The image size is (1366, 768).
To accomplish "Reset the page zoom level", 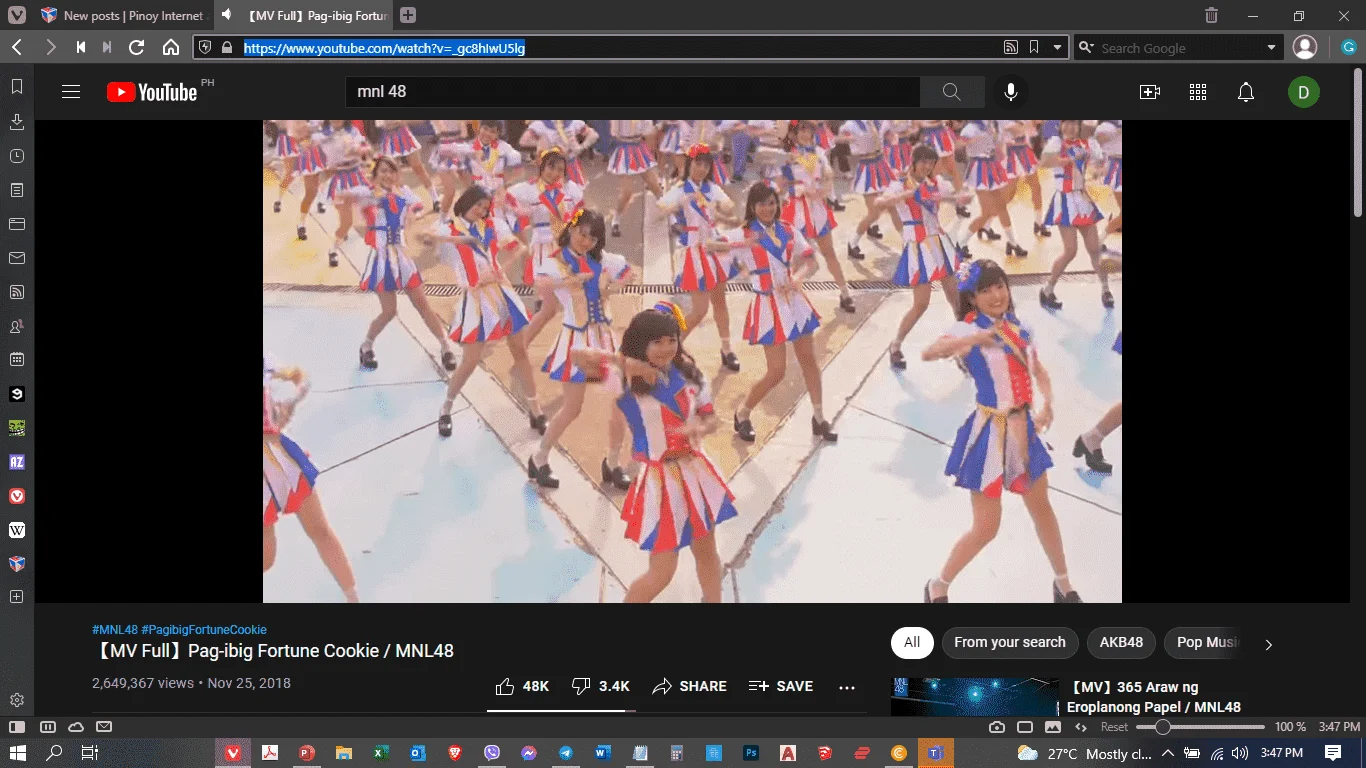I will (1114, 727).
